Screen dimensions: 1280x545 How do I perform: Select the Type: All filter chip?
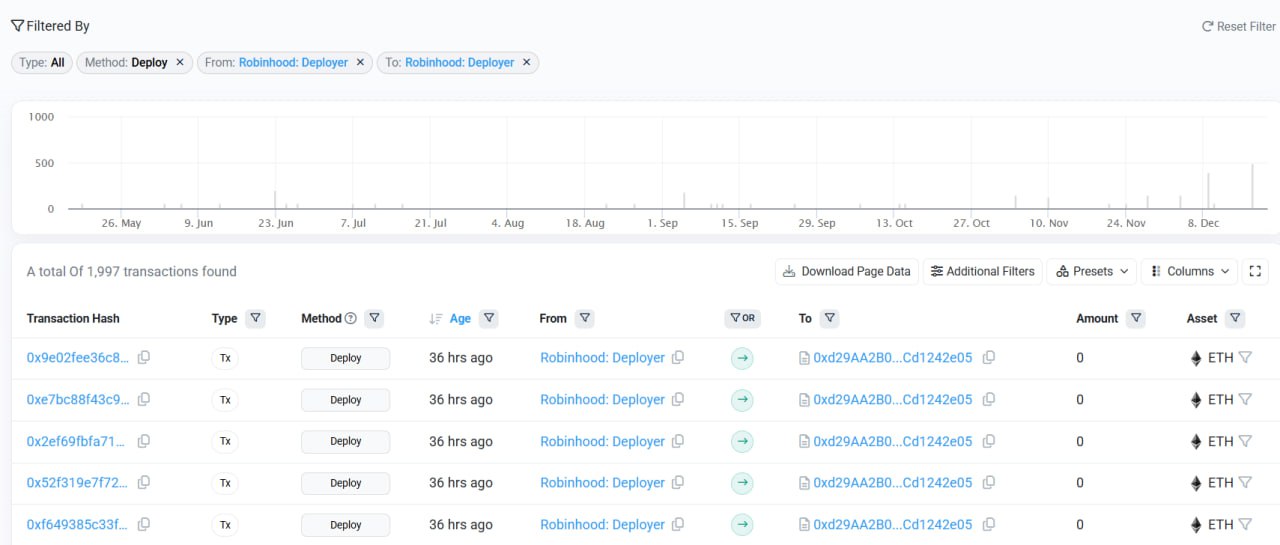42,62
